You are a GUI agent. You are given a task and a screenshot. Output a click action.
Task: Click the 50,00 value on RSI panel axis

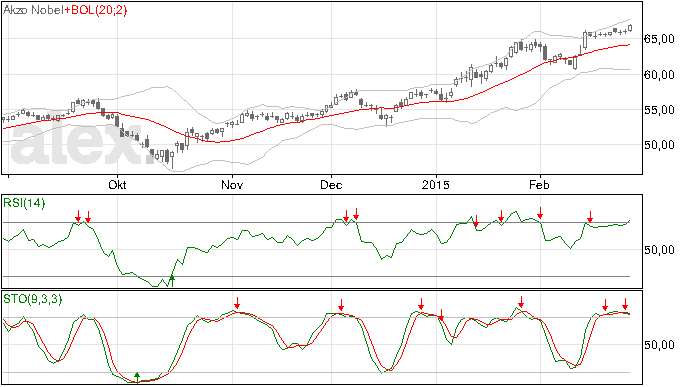tap(659, 250)
